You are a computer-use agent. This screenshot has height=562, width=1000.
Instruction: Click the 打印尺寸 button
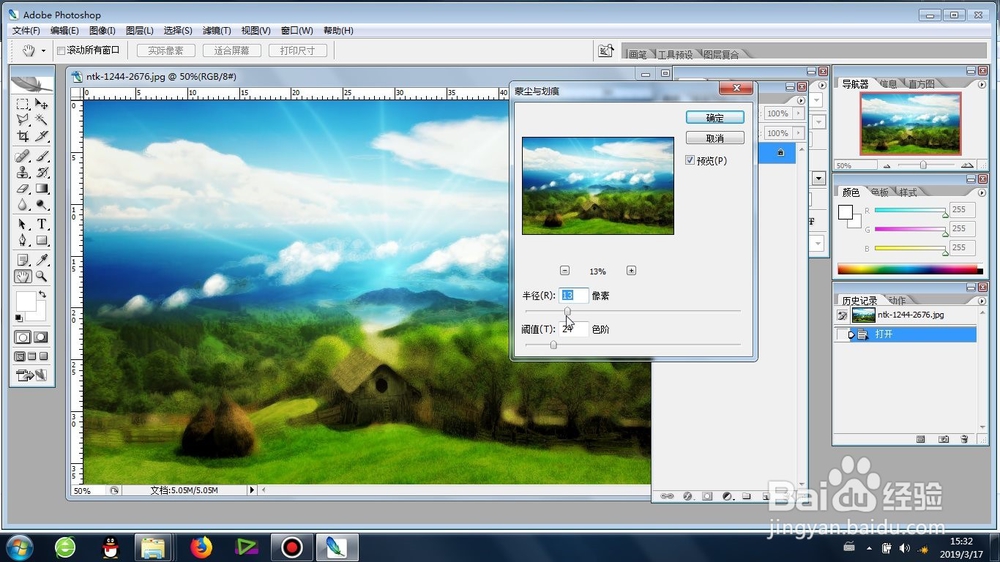click(297, 50)
